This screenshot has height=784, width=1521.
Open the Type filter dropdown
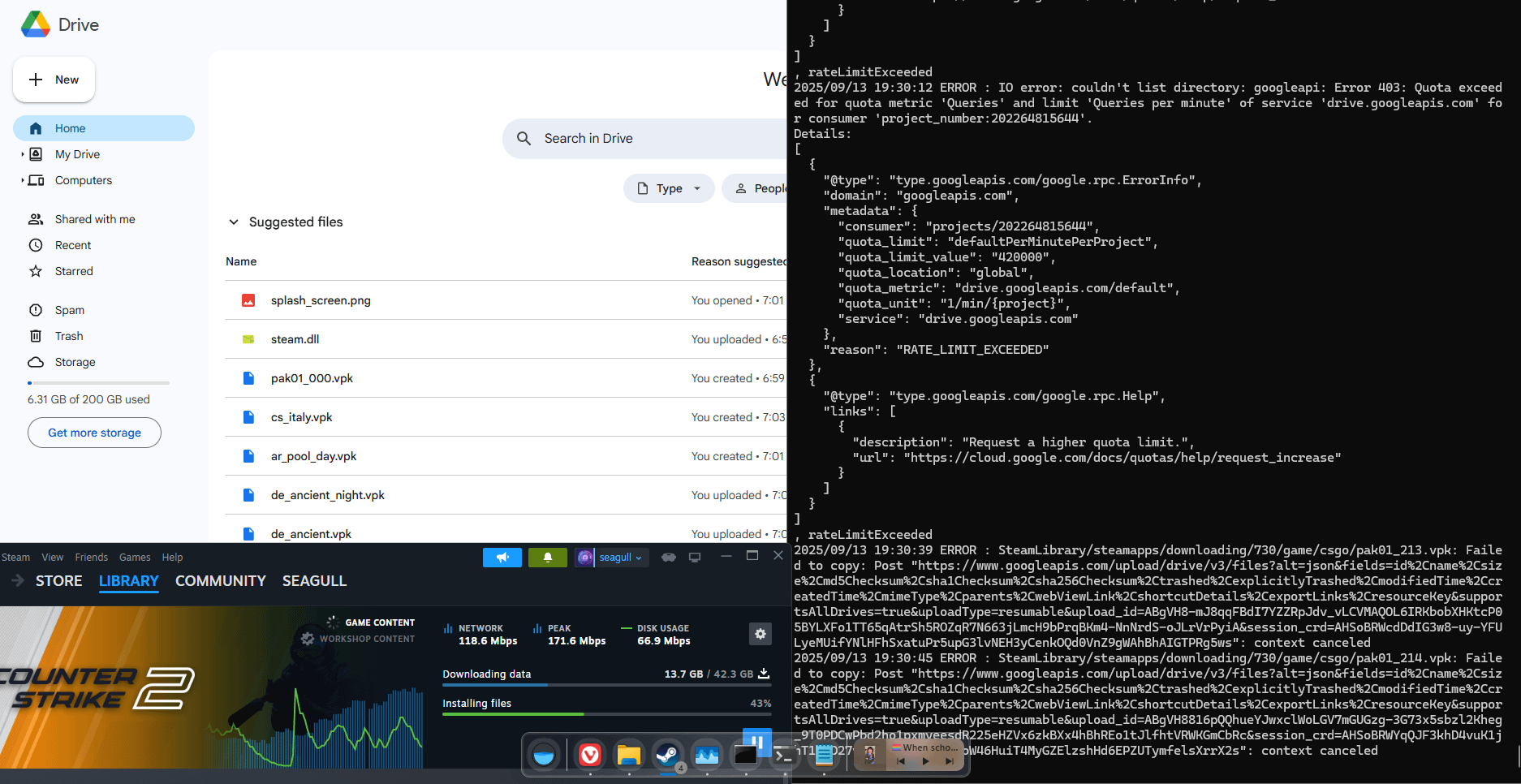pyautogui.click(x=669, y=188)
